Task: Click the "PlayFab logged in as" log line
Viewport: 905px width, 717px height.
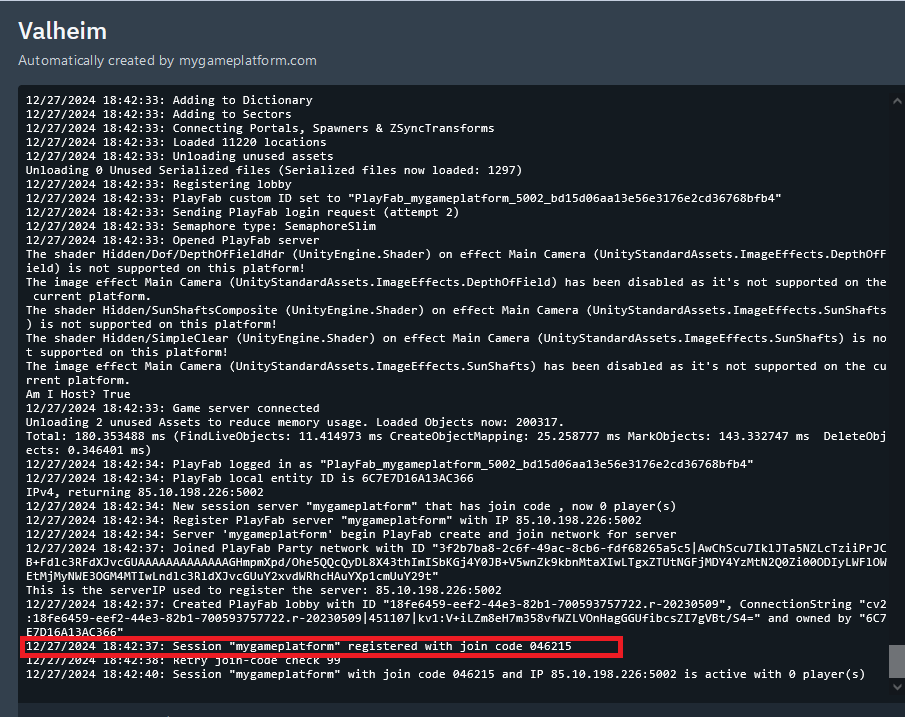Action: (390, 464)
